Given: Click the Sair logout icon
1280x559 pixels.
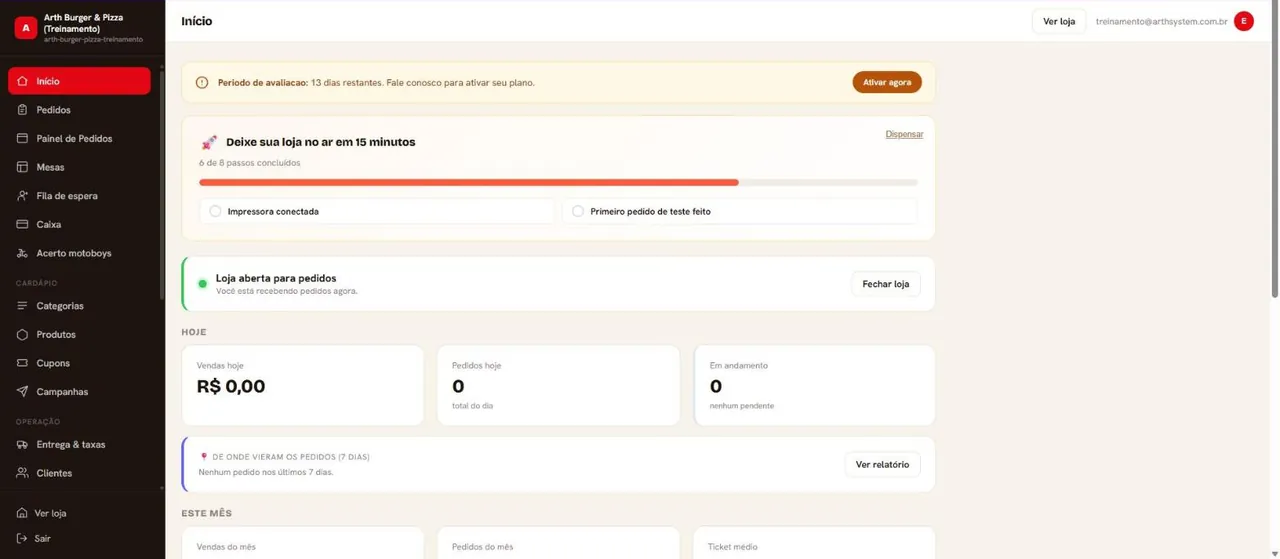Looking at the screenshot, I should point(21,538).
